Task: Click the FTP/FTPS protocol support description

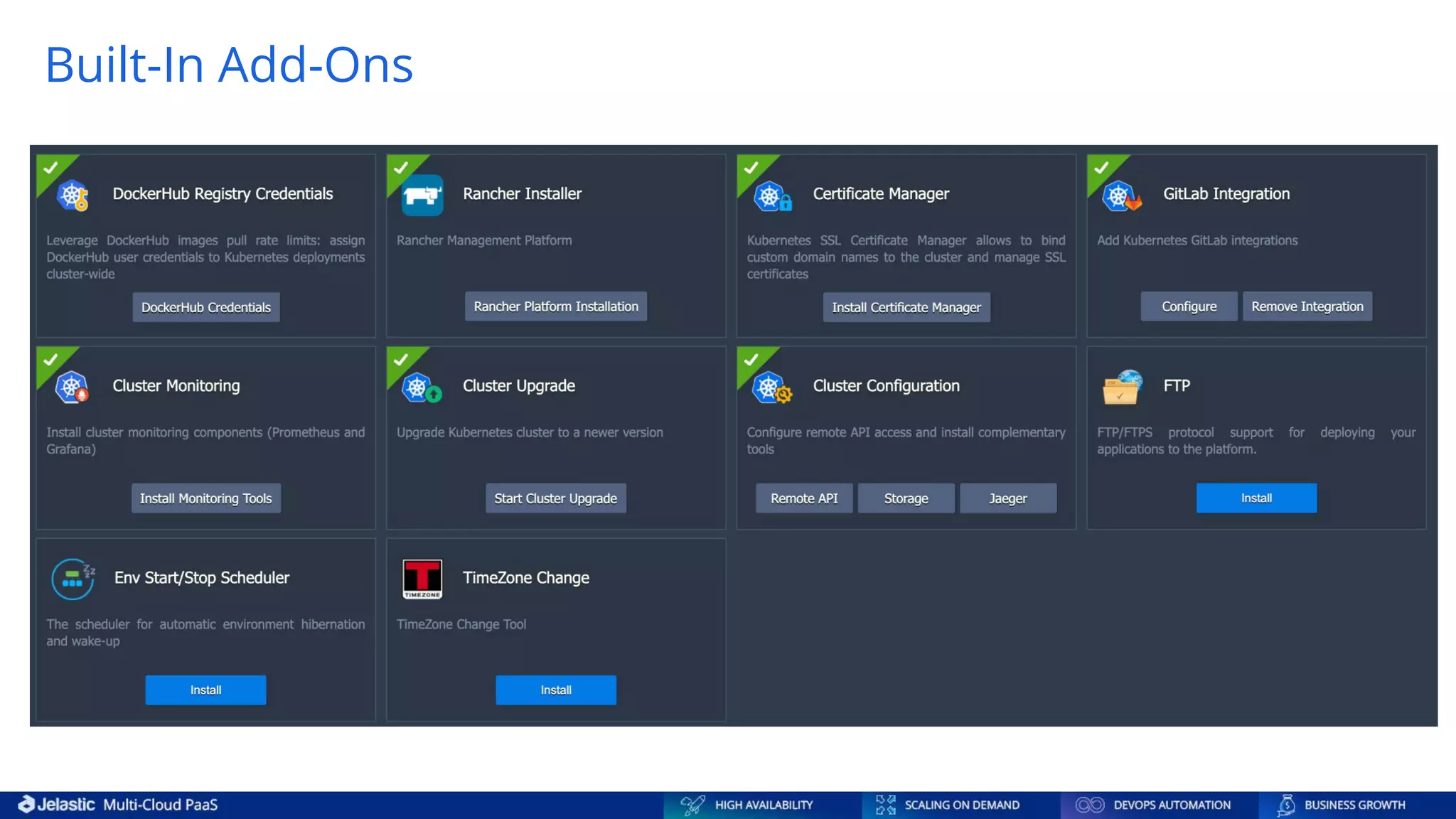Action: click(1256, 441)
